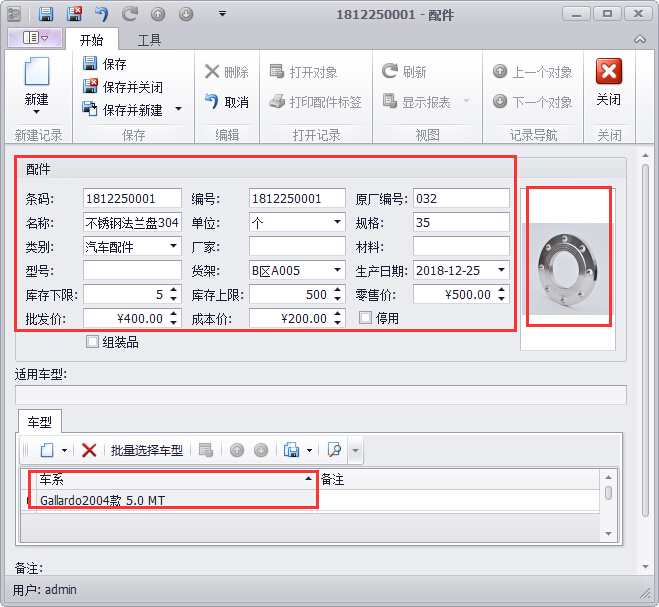The height and width of the screenshot is (607, 659).
Task: Click red X delete icon in 车型 toolbar
Action: click(x=89, y=450)
